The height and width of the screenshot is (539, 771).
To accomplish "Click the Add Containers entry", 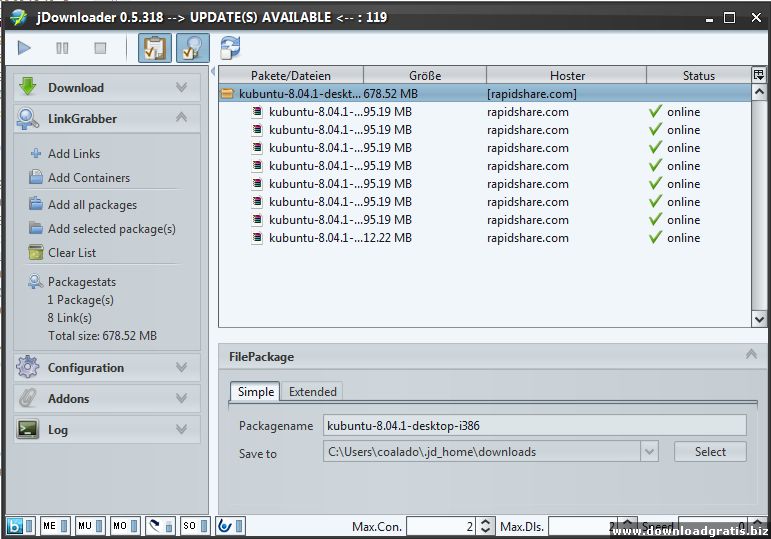I will pyautogui.click(x=89, y=178).
